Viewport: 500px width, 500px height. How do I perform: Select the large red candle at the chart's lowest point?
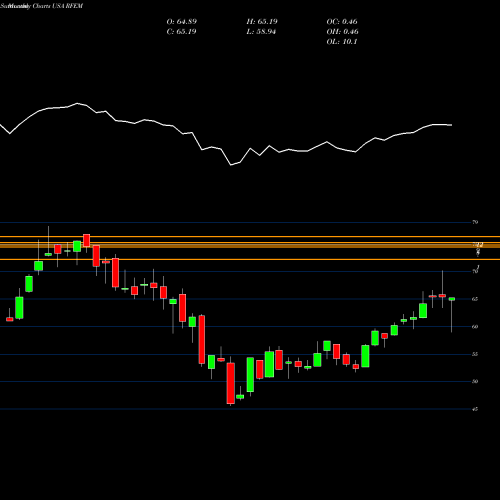click(231, 383)
